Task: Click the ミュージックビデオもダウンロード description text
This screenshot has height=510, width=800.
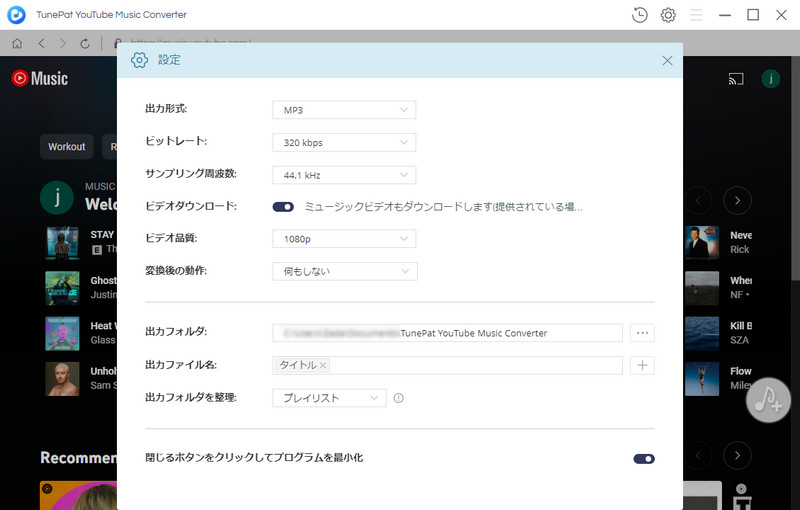Action: (443, 207)
